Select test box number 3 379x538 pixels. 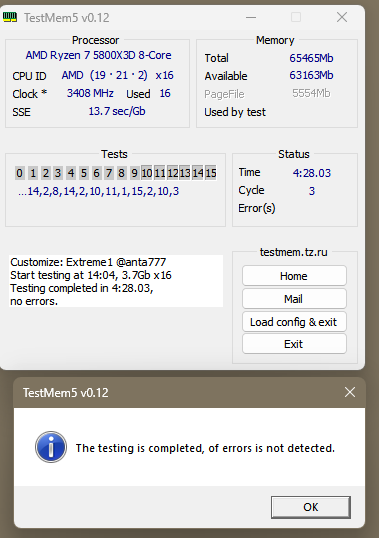pyautogui.click(x=58, y=173)
